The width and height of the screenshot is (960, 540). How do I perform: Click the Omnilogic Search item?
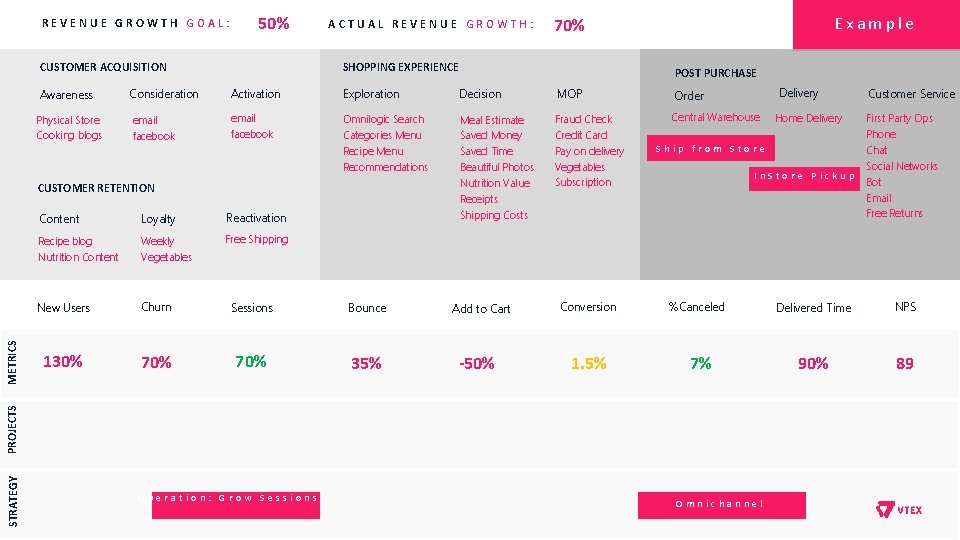coord(383,119)
